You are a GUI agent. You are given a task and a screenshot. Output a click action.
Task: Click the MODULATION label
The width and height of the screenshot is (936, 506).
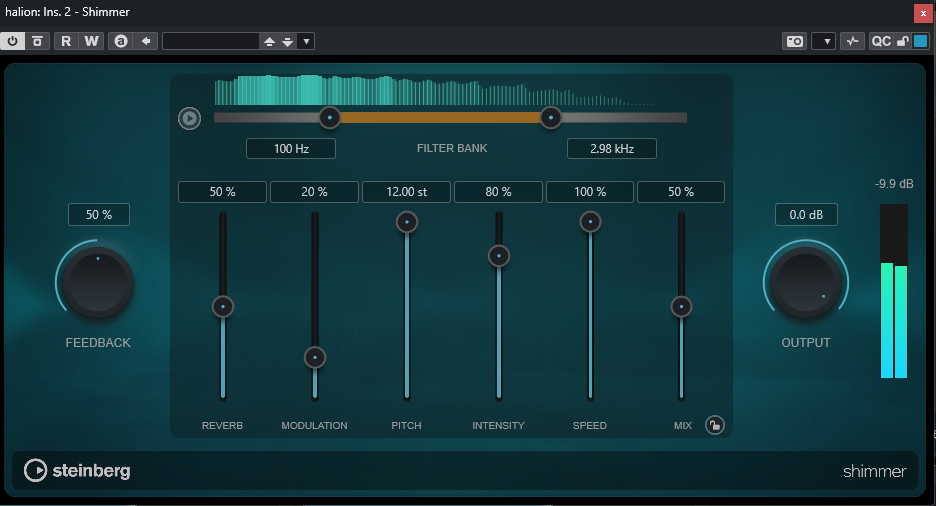(314, 425)
